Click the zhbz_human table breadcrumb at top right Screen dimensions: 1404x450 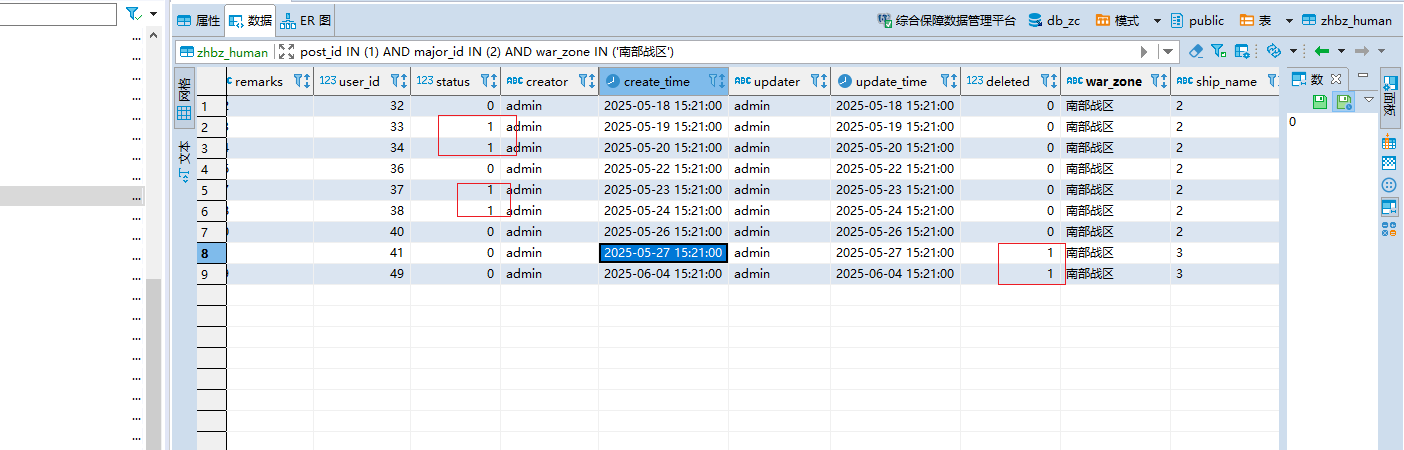[1347, 20]
